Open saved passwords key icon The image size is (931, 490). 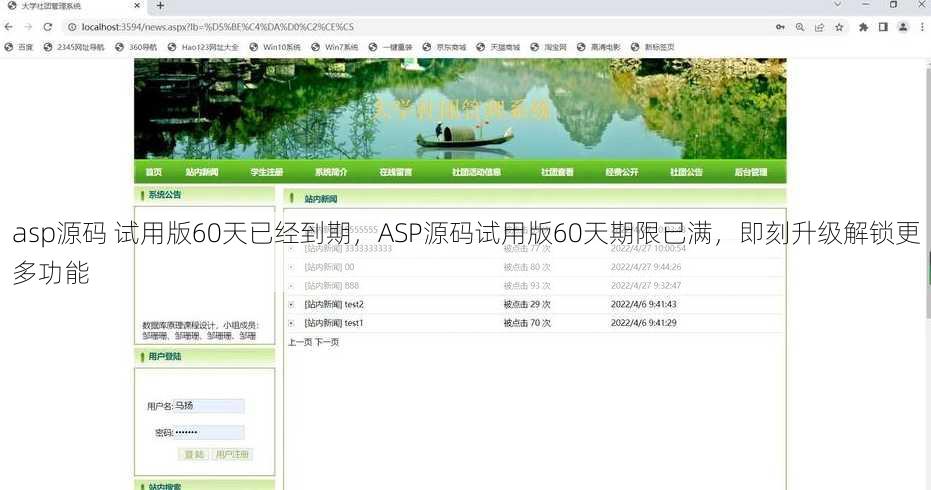tap(780, 27)
